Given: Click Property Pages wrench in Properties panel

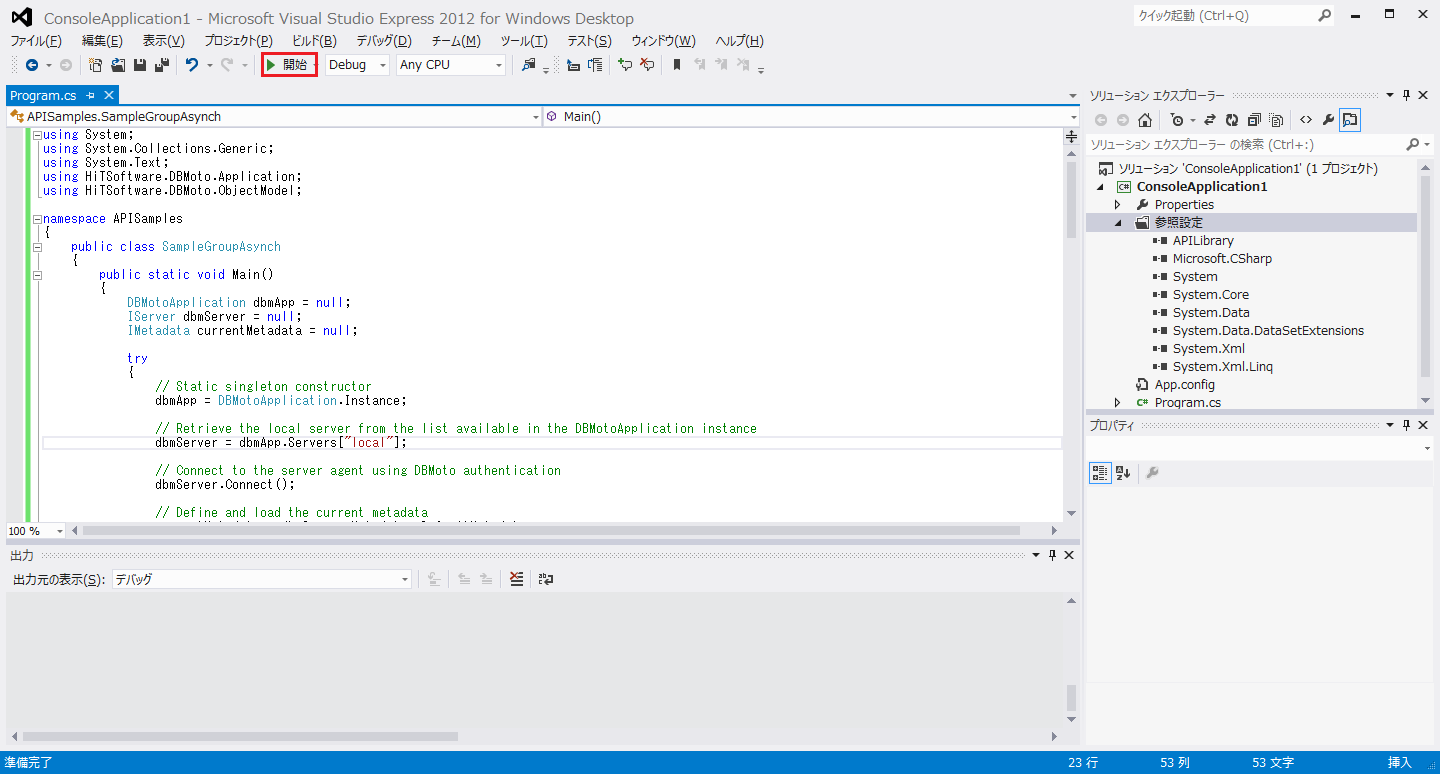Looking at the screenshot, I should (1152, 473).
